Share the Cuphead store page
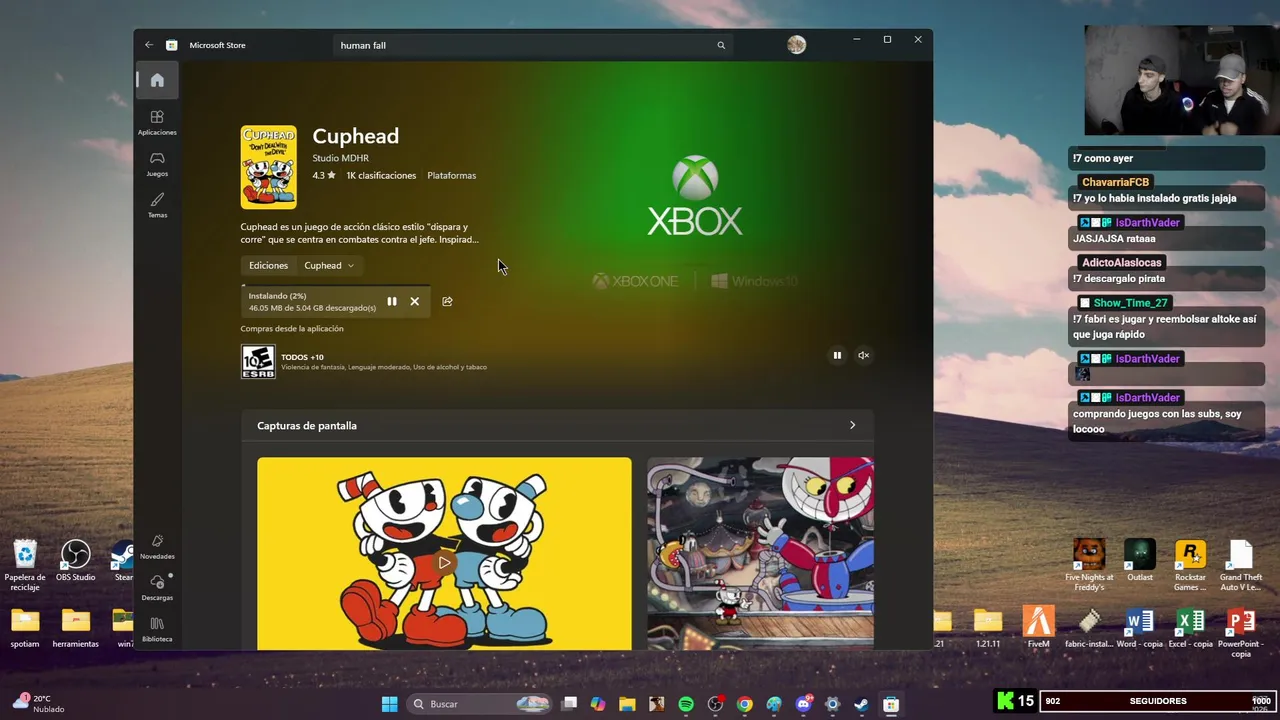The height and width of the screenshot is (720, 1280). tap(447, 301)
